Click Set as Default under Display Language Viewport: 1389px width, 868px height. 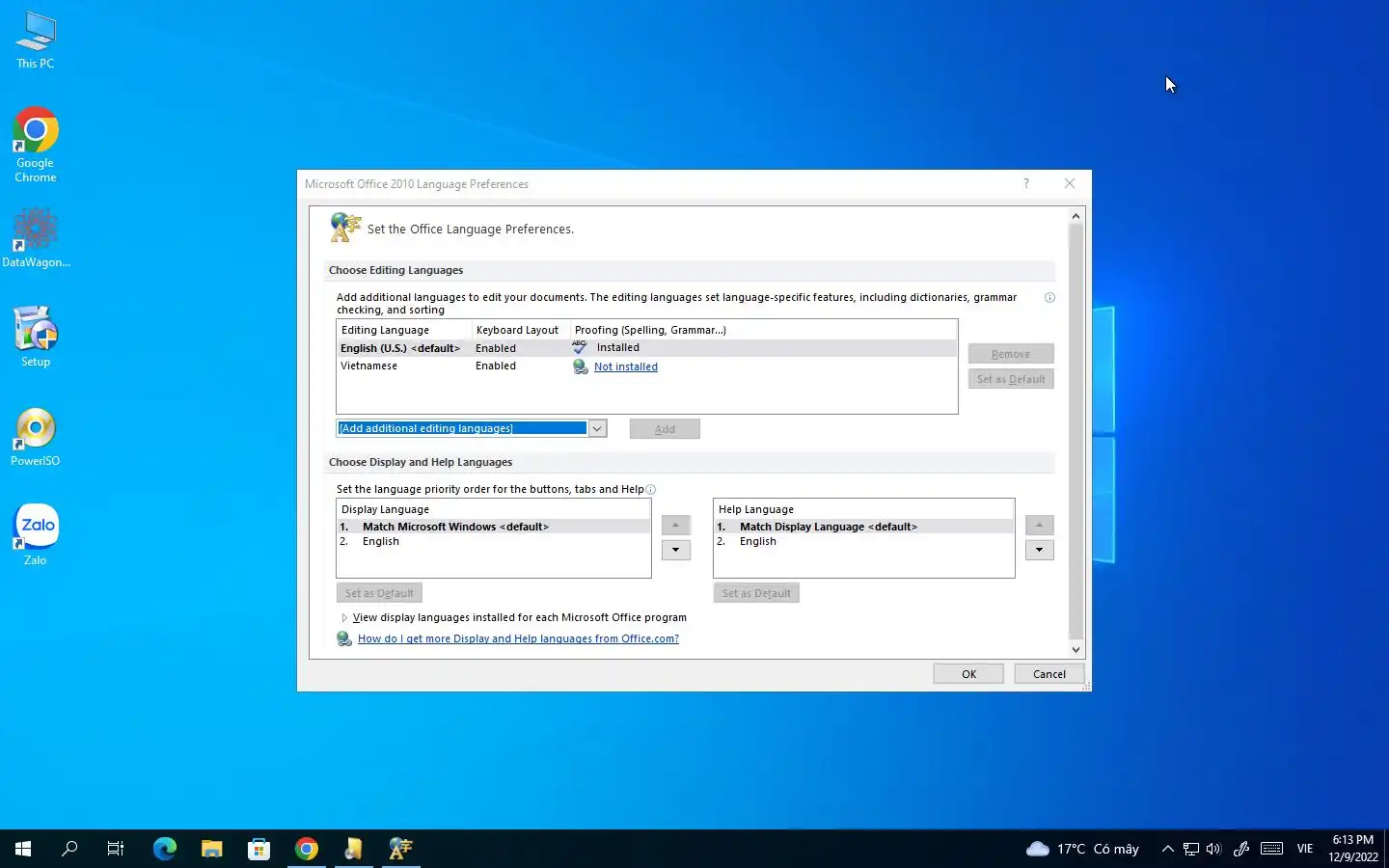[x=379, y=593]
